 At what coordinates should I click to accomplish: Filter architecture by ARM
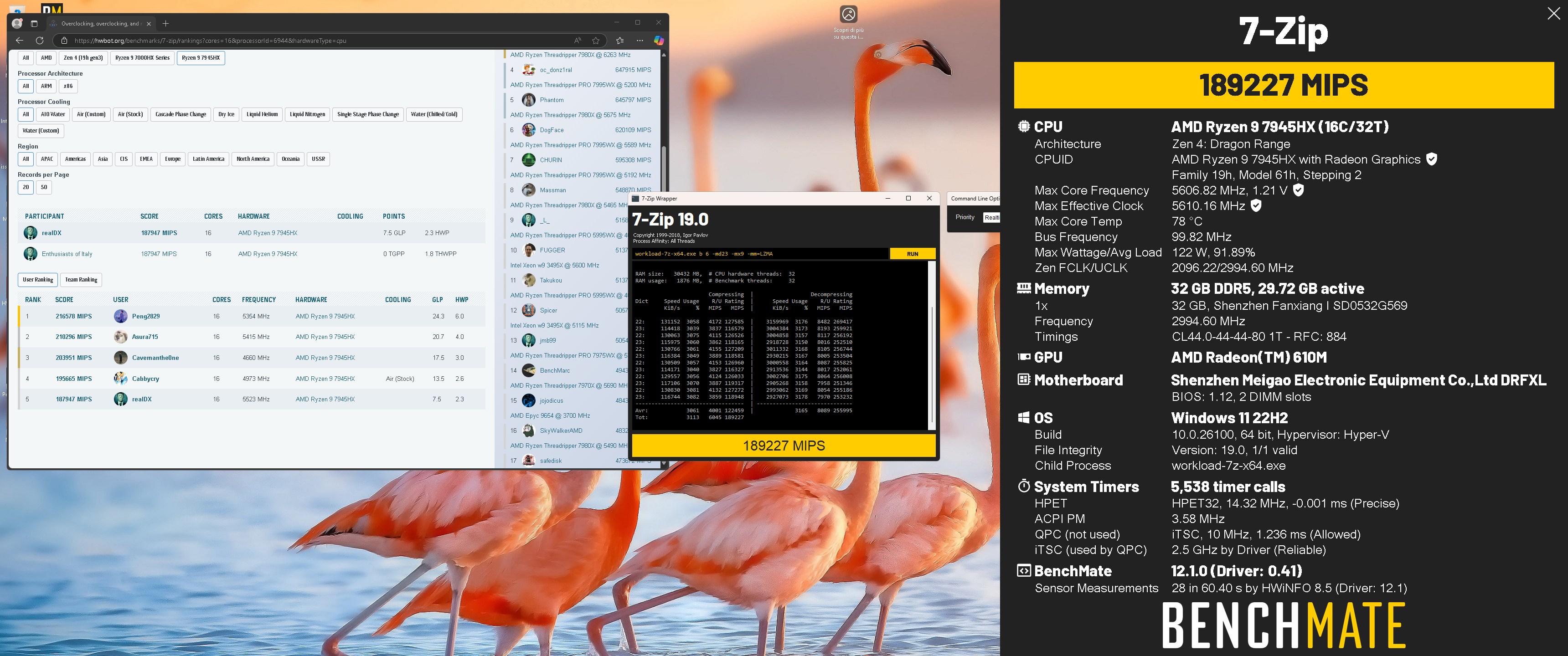[46, 86]
